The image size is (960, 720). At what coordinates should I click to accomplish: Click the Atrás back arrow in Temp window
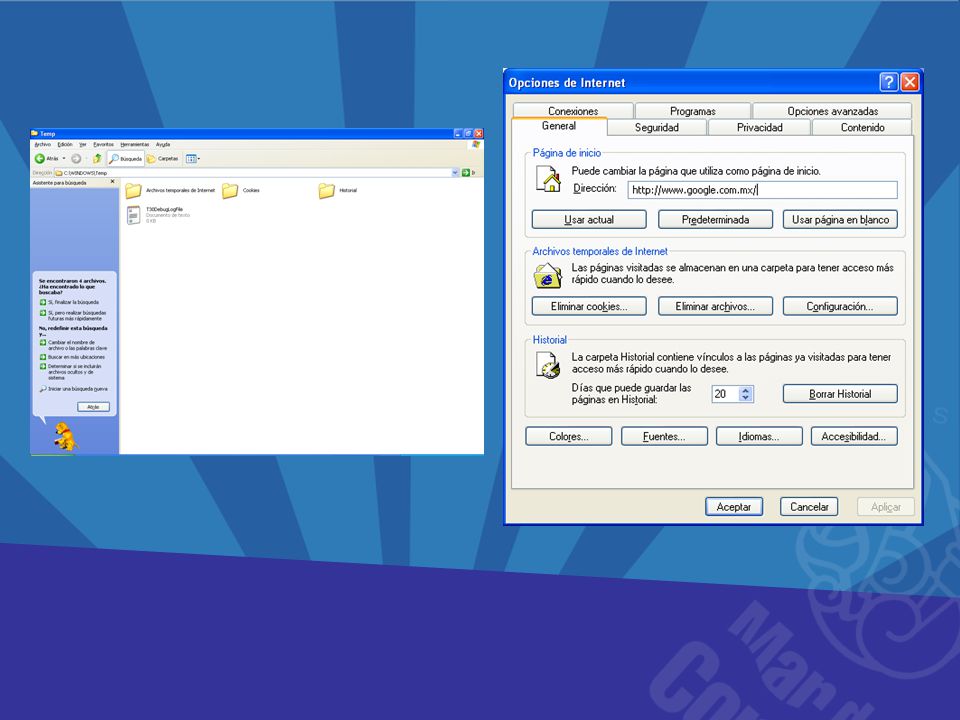tap(40, 159)
